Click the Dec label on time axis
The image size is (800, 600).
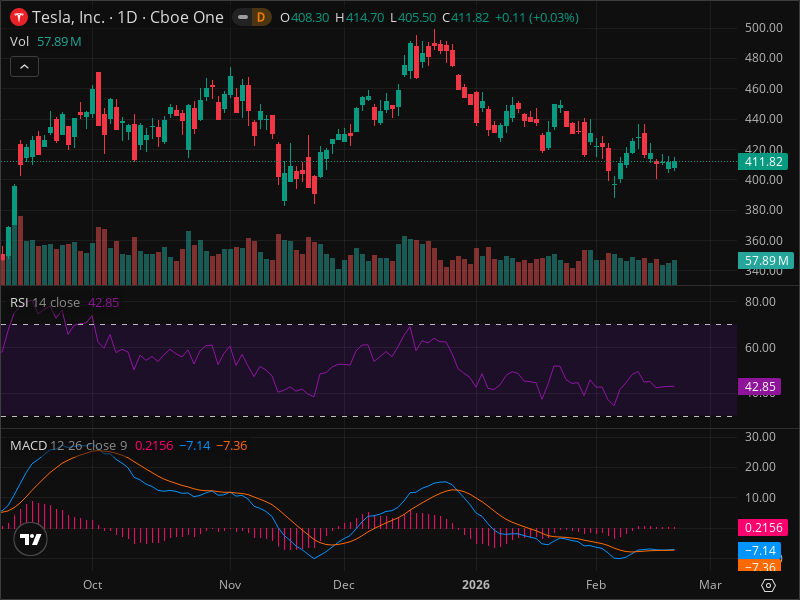tap(344, 585)
